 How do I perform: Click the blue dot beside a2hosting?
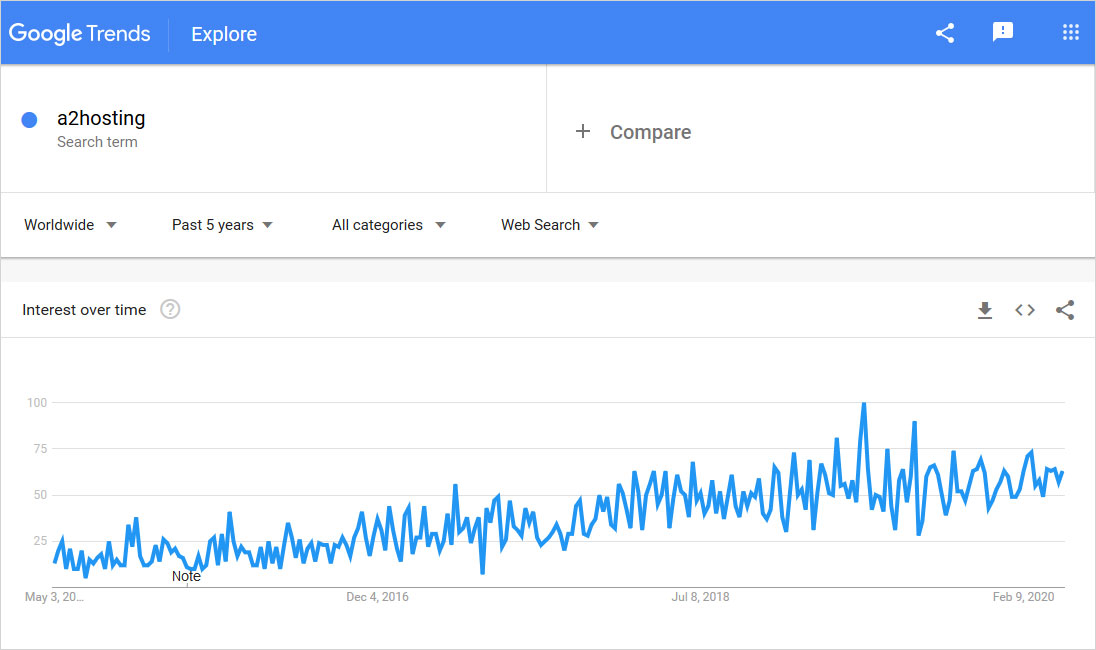(x=29, y=120)
